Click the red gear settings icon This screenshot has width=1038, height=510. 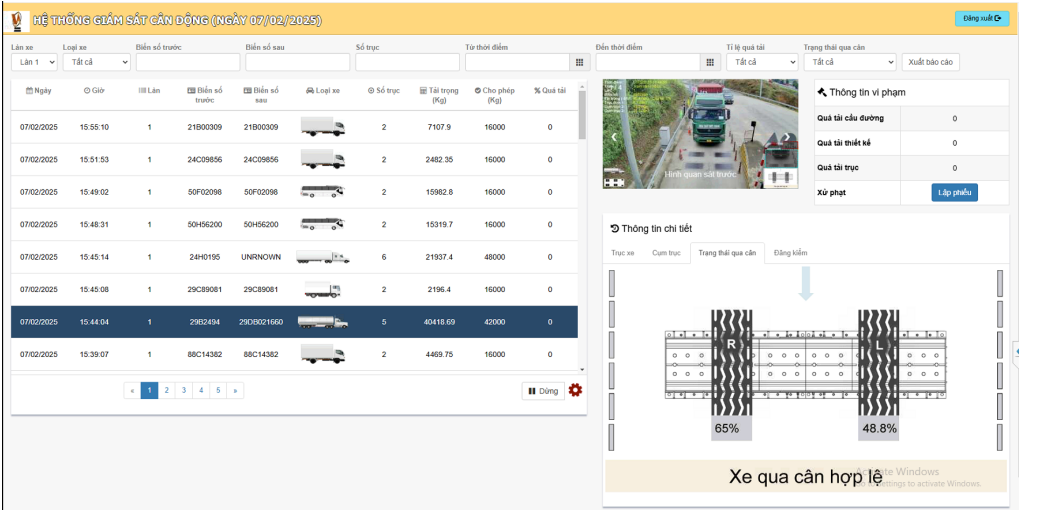pyautogui.click(x=575, y=390)
